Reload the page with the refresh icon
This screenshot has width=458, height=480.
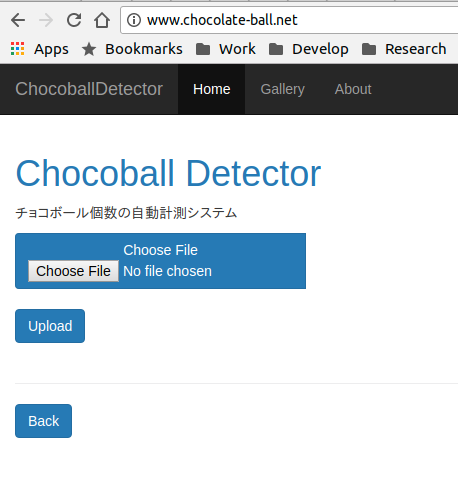[74, 20]
